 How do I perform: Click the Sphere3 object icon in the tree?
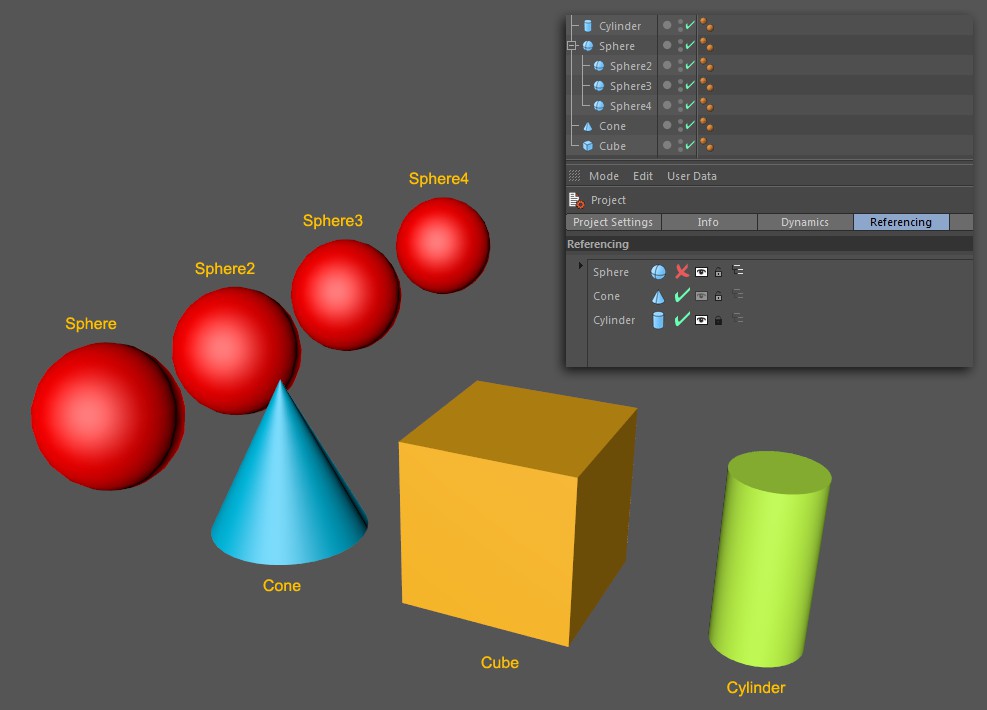point(598,86)
